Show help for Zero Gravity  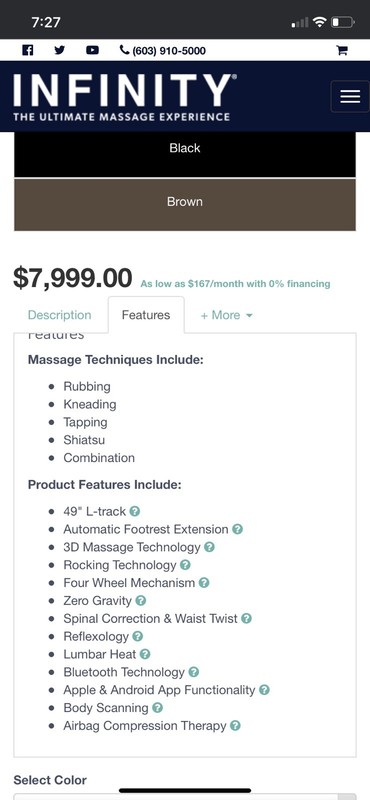tap(141, 600)
